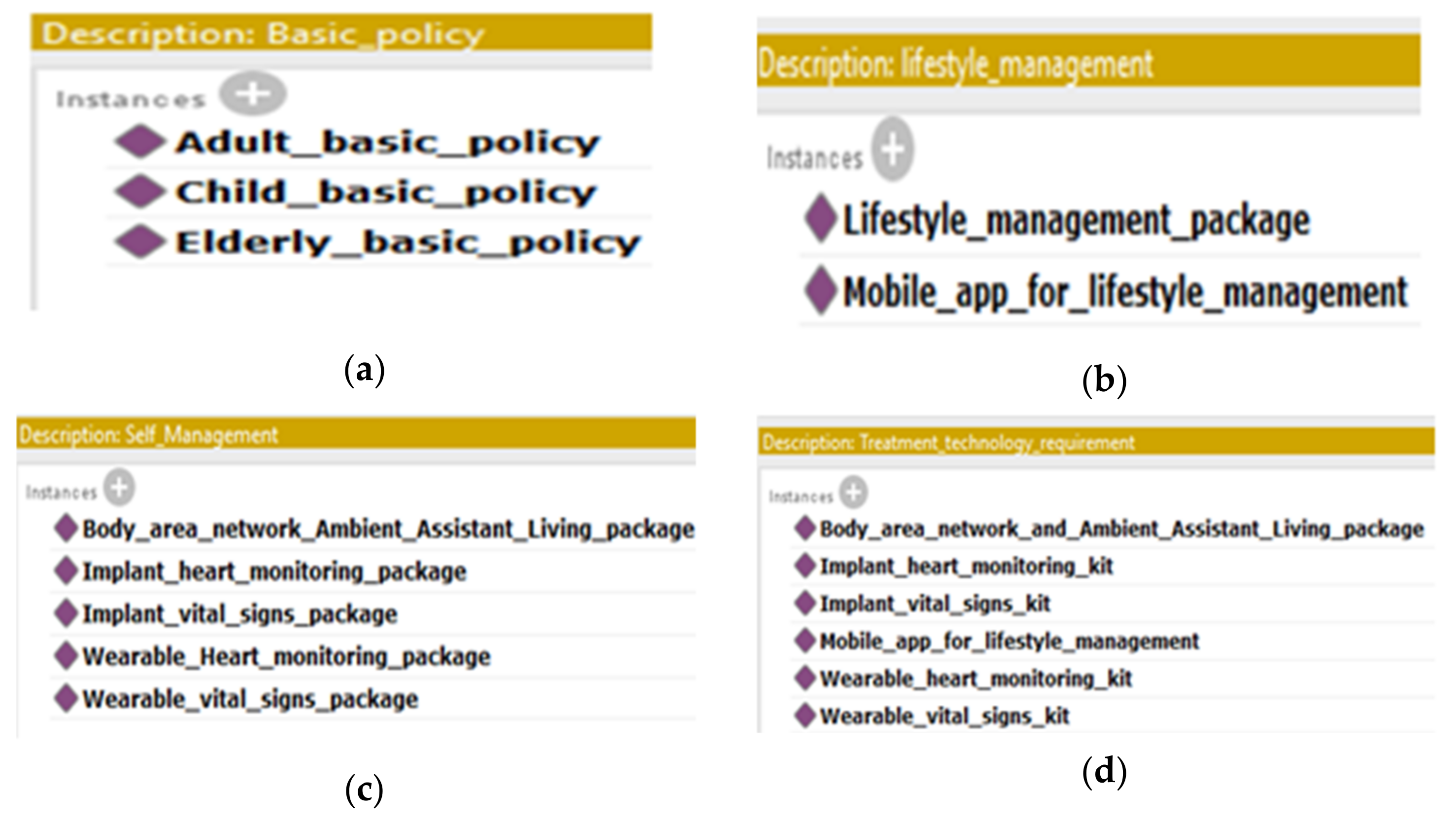Select Wearable_heart_monitoring_kit instance
The image size is (1456, 825).
[x=975, y=678]
